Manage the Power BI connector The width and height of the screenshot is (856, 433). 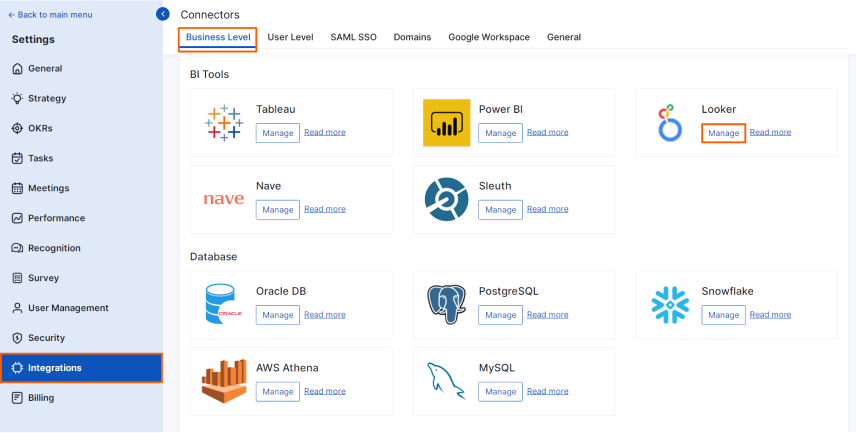(x=501, y=133)
